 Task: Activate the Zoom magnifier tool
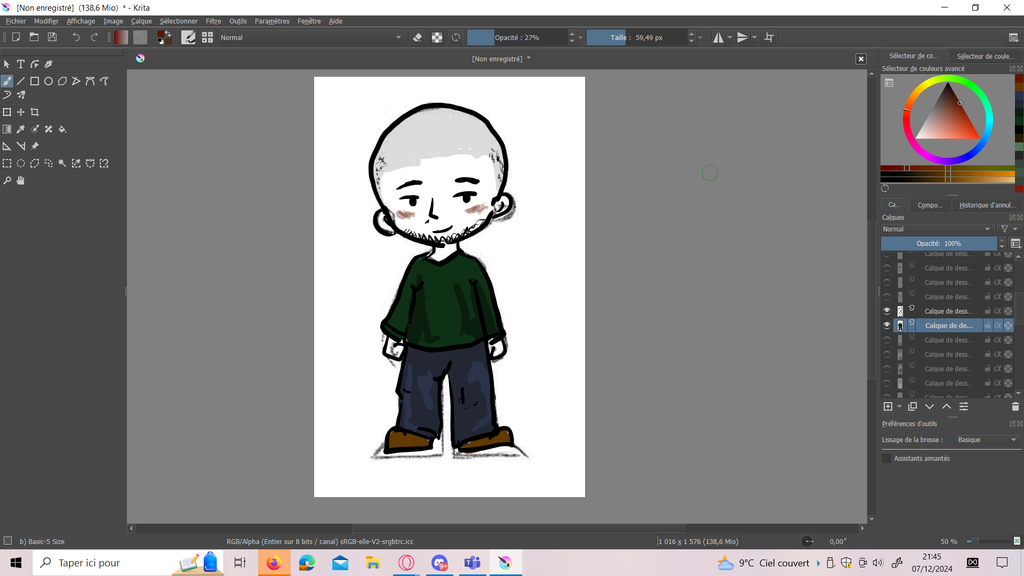(x=7, y=181)
